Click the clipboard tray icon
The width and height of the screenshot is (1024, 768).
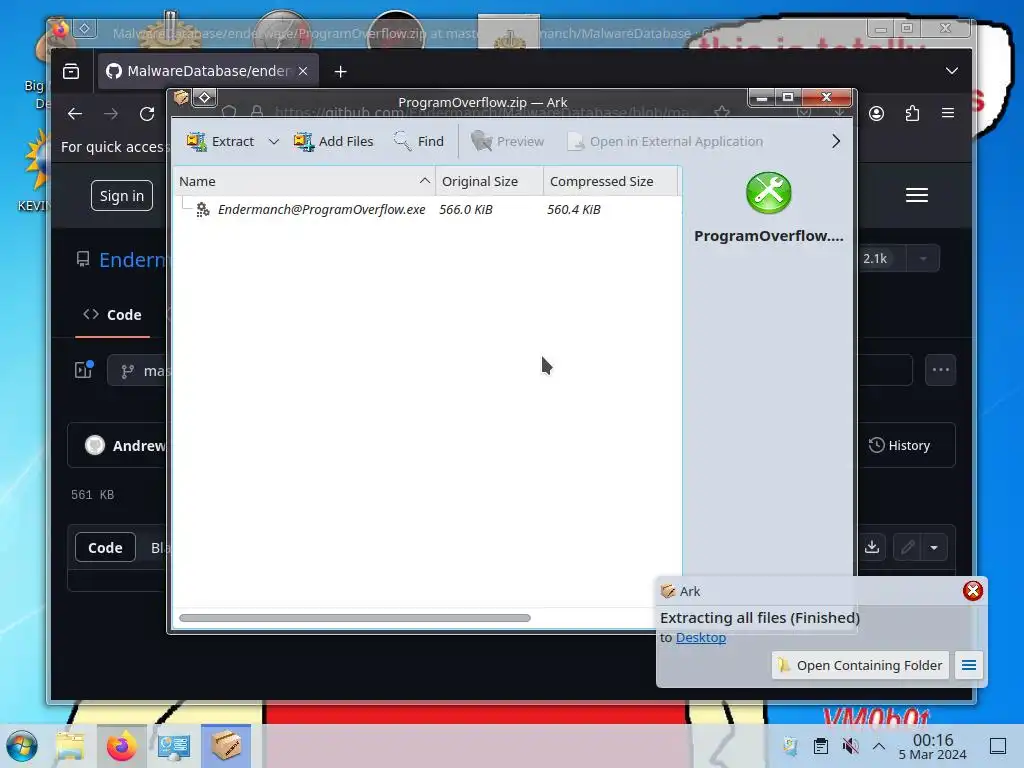(821, 746)
